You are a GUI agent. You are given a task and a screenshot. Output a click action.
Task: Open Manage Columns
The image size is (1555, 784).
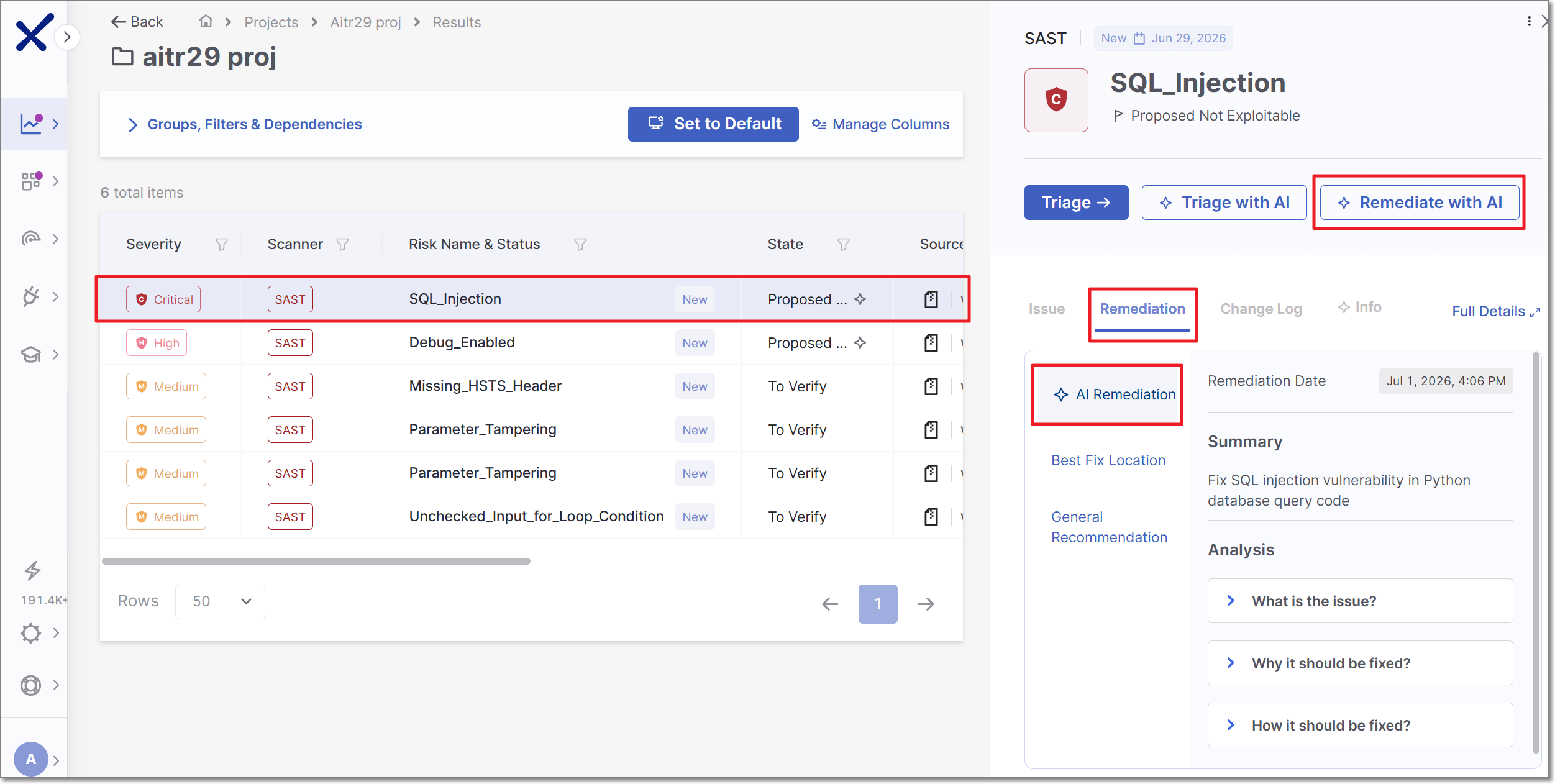pos(881,124)
